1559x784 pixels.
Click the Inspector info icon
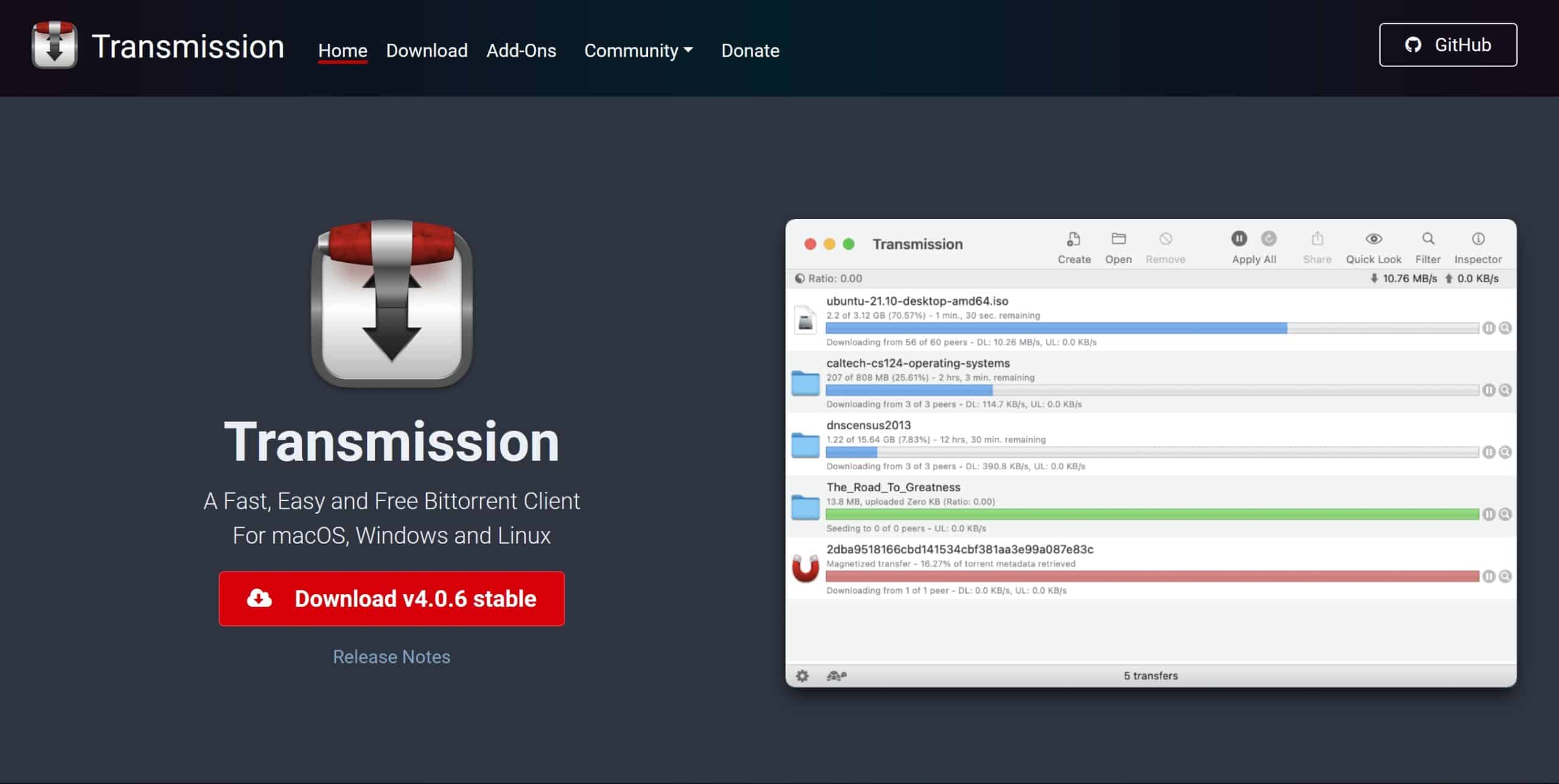1478,239
